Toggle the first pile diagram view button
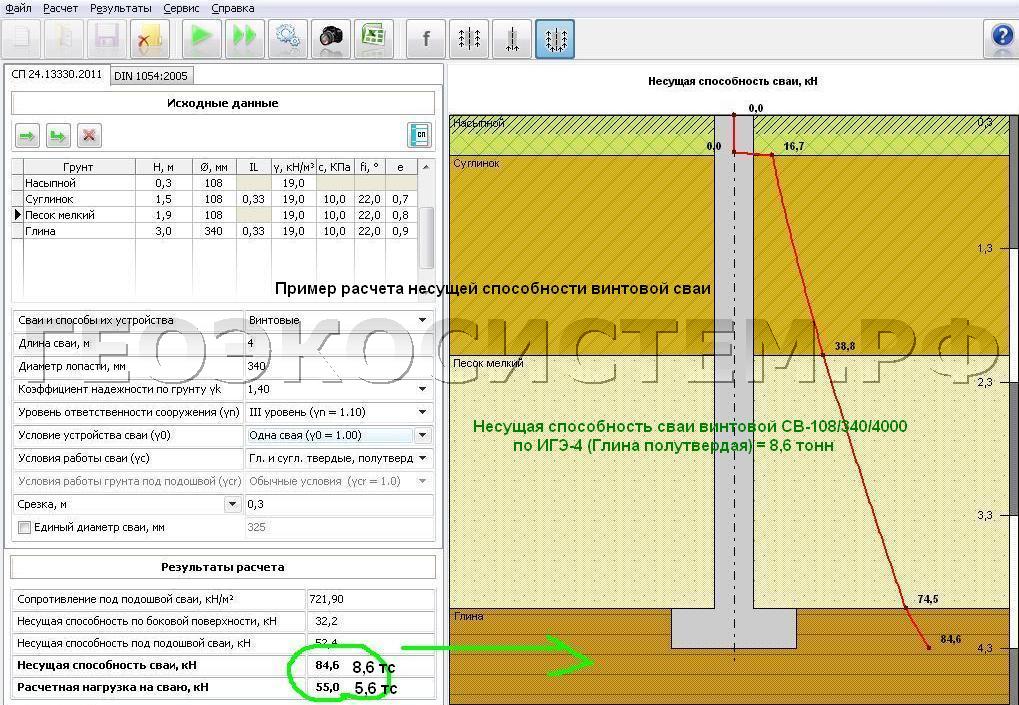This screenshot has width=1019, height=705. (x=469, y=39)
